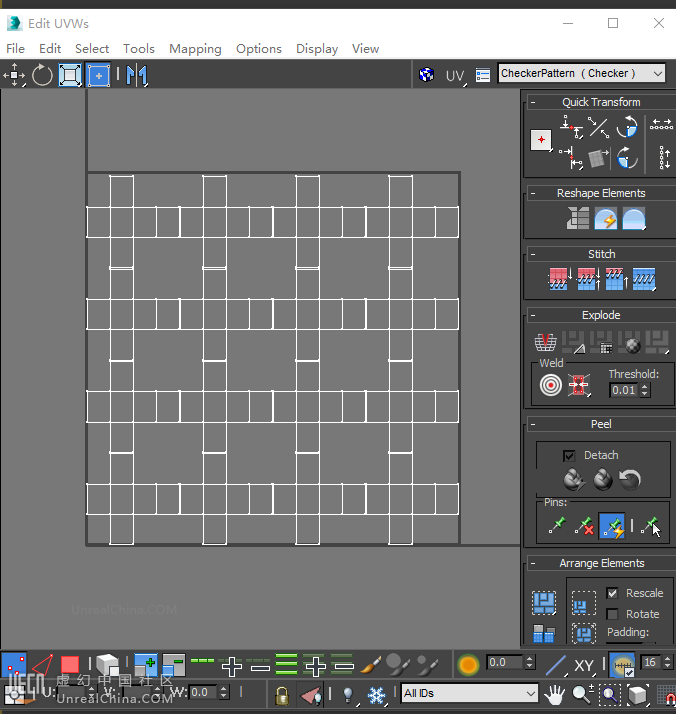Uncheck the Detach checkbox in Peel
The width and height of the screenshot is (676, 714).
pos(569,455)
